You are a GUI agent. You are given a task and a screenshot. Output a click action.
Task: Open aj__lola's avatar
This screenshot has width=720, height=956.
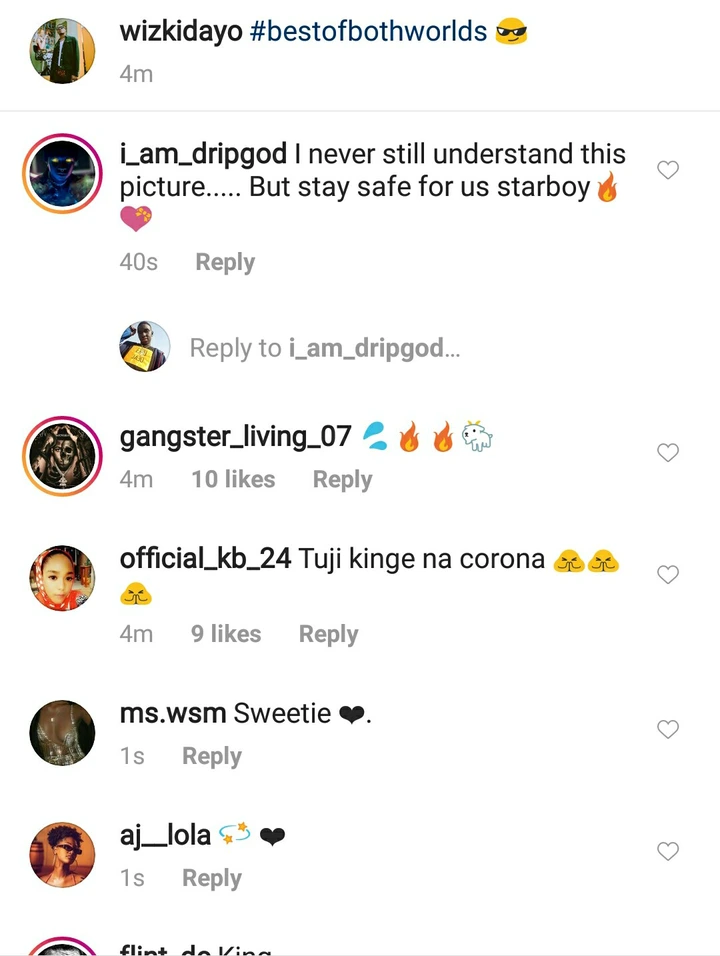pyautogui.click(x=62, y=855)
